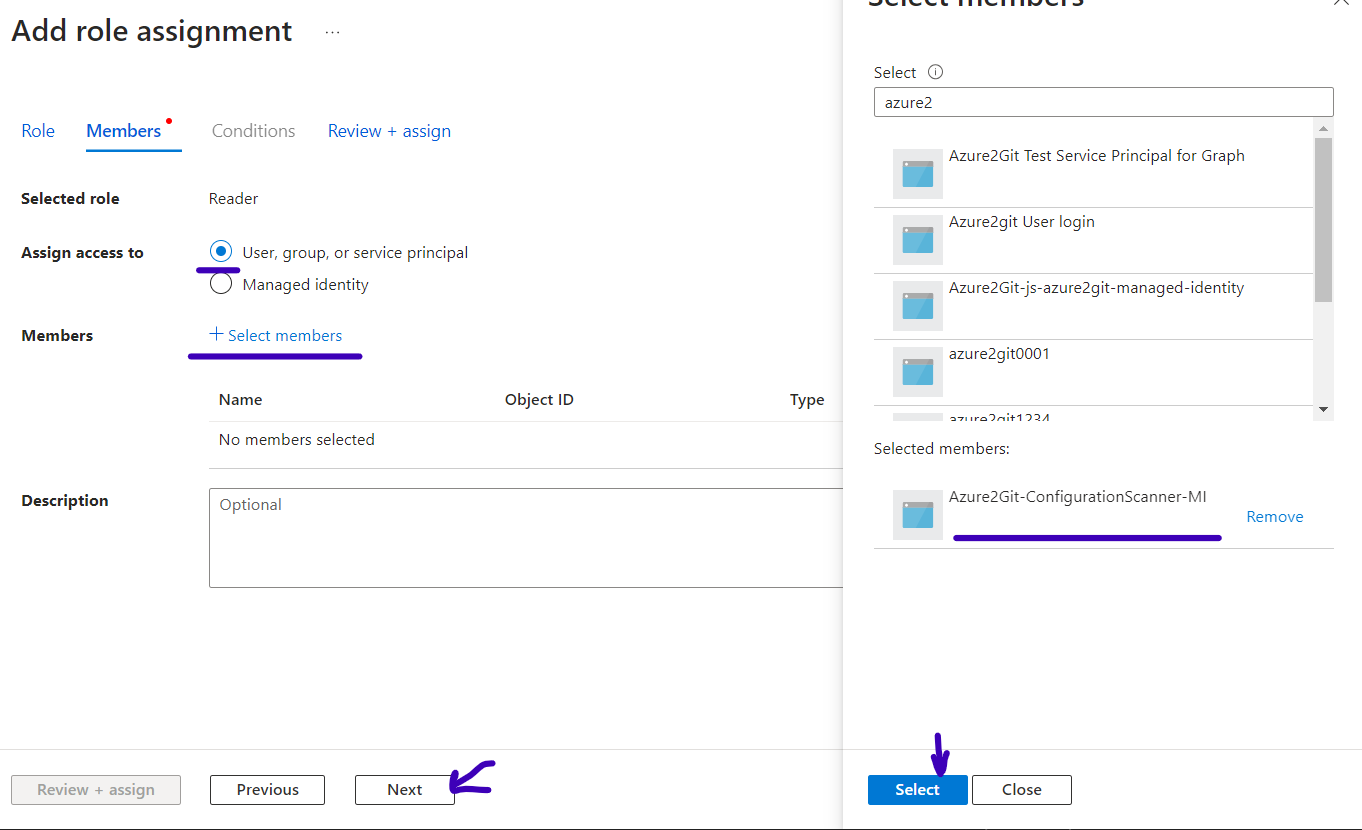Click the plus icon for Select members
The width and height of the screenshot is (1362, 830).
point(216,335)
